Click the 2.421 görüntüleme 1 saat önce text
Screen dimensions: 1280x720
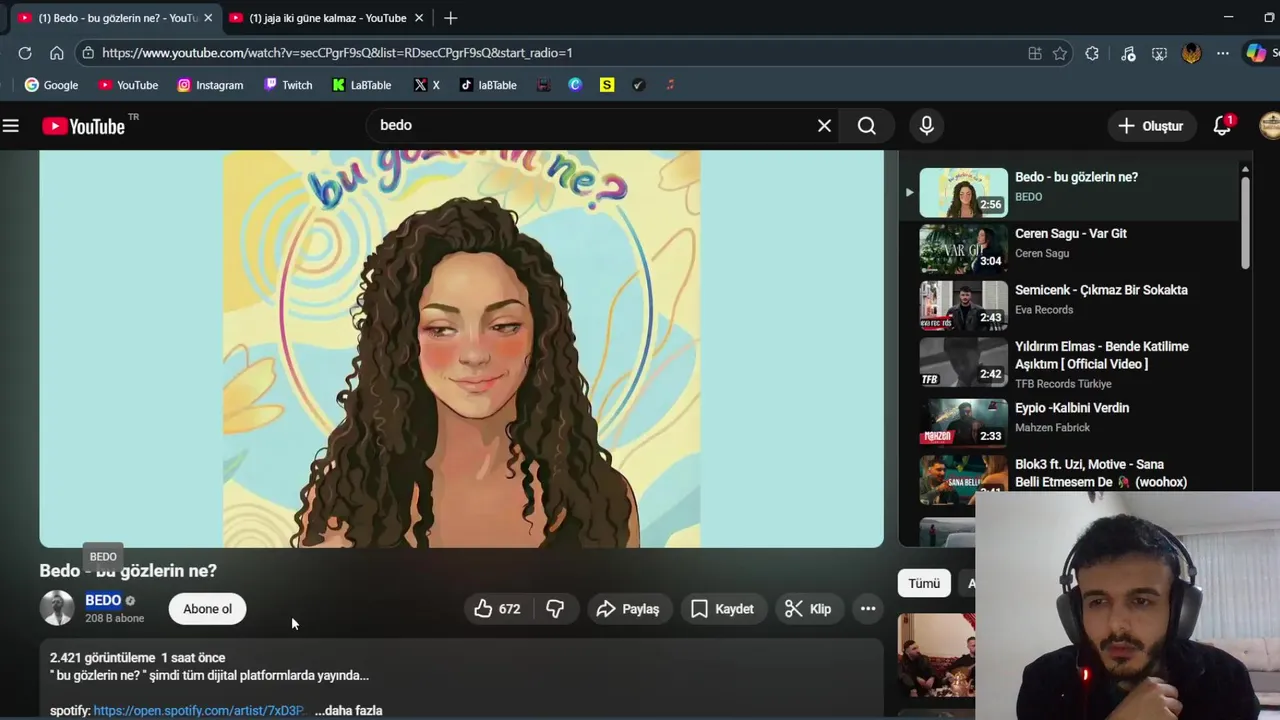[138, 658]
